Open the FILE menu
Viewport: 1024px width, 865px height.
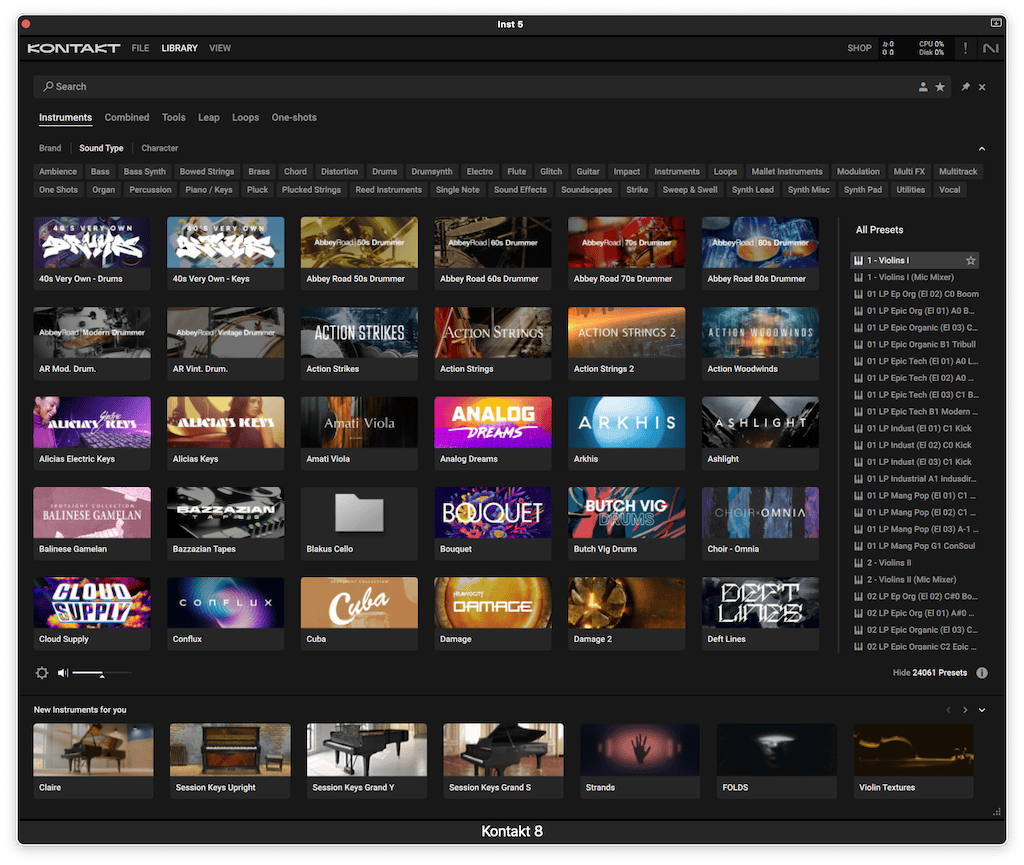click(x=140, y=48)
